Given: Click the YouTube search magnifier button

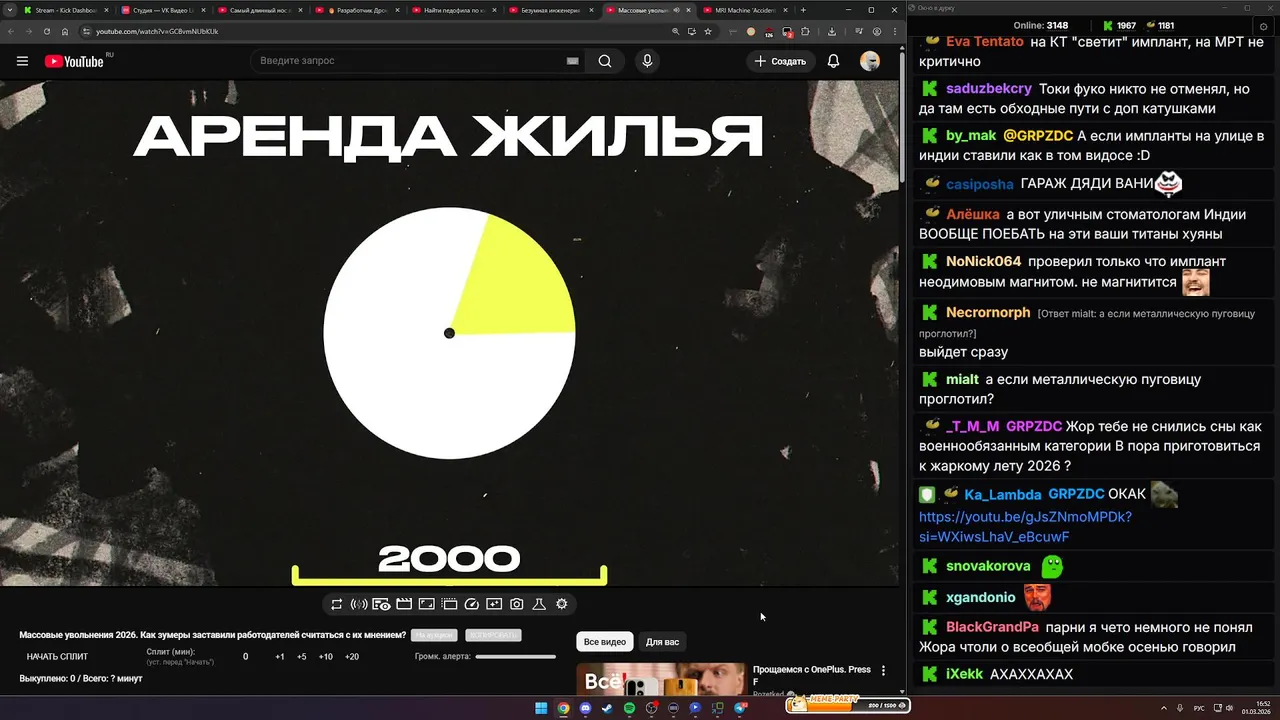Looking at the screenshot, I should coord(605,61).
